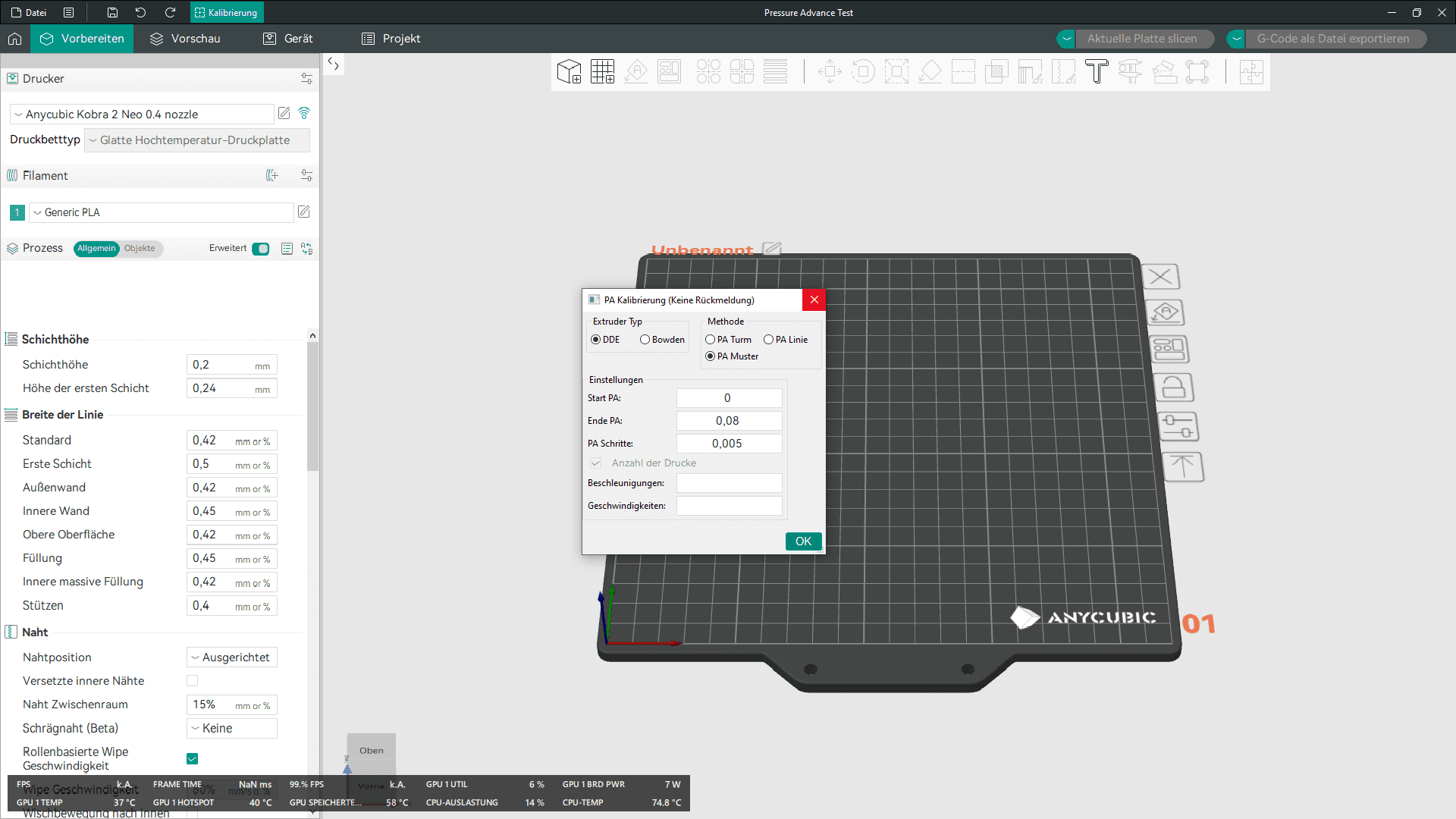The height and width of the screenshot is (819, 1456).
Task: Edit the Generic PLA filament preset icon
Action: click(x=303, y=212)
